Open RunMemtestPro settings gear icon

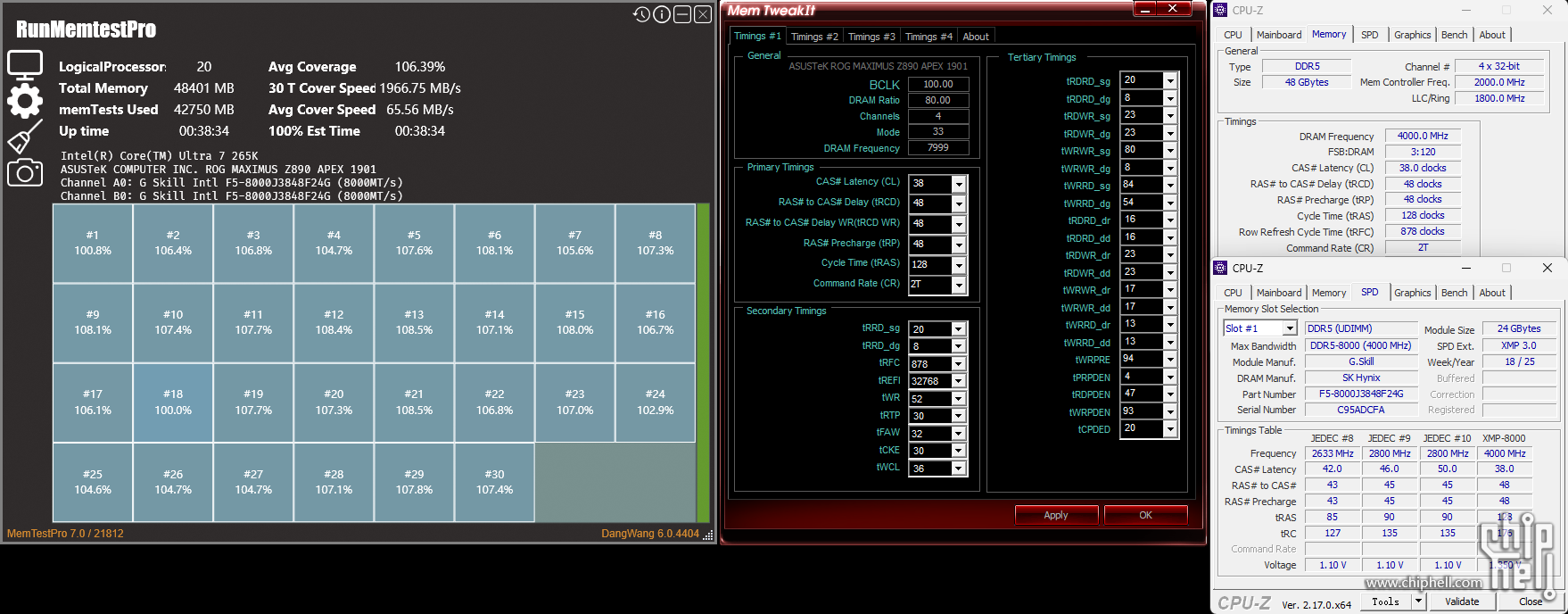point(25,101)
